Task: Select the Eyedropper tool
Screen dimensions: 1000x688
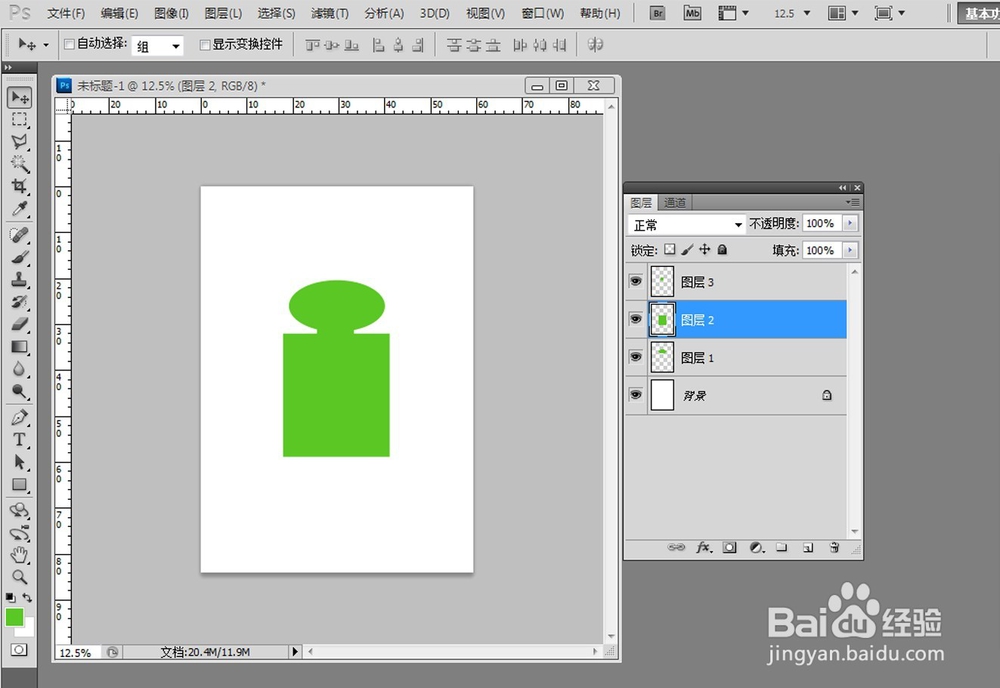Action: tap(20, 209)
